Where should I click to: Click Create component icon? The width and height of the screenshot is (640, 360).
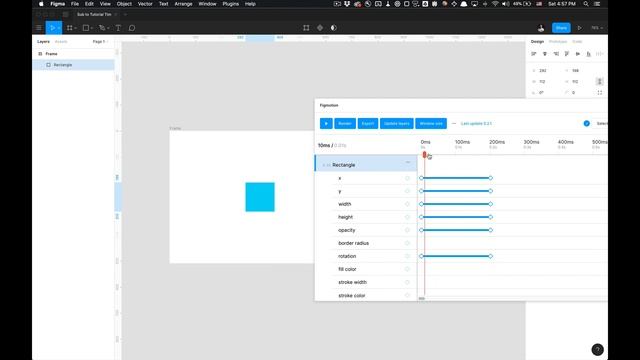coord(320,28)
